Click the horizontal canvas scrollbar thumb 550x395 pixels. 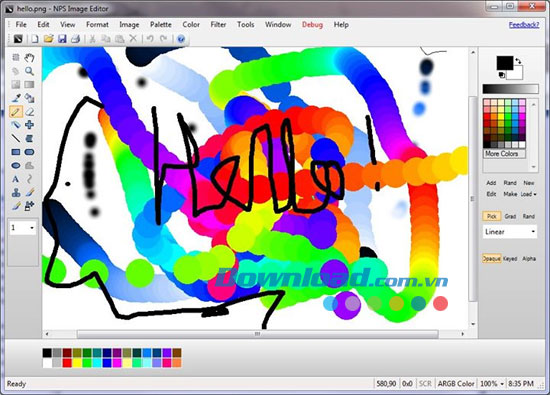[x=257, y=334]
